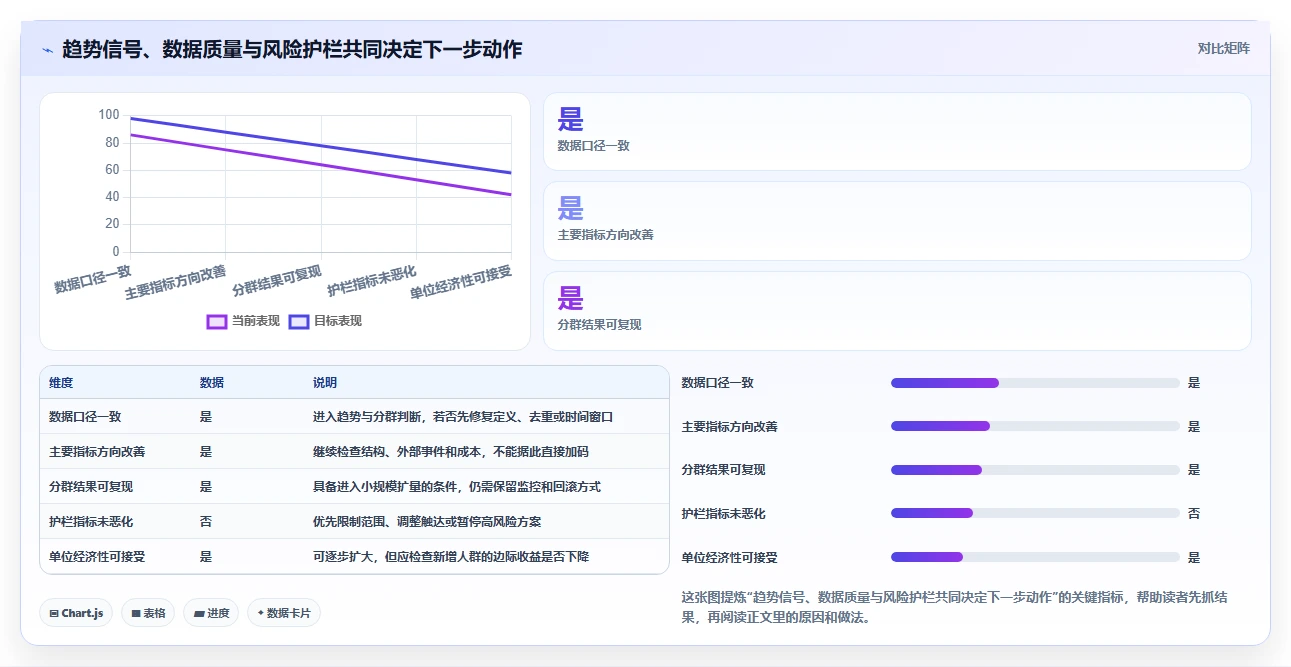The width and height of the screenshot is (1291, 667).
Task: Click the 否 value beside the 护栏指标未恶化 progress bar
Action: point(1194,513)
